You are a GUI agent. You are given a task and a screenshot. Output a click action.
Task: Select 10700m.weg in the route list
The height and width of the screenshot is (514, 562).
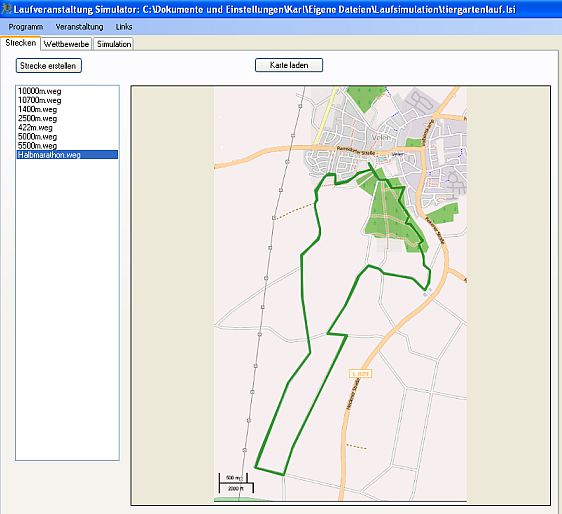point(67,100)
